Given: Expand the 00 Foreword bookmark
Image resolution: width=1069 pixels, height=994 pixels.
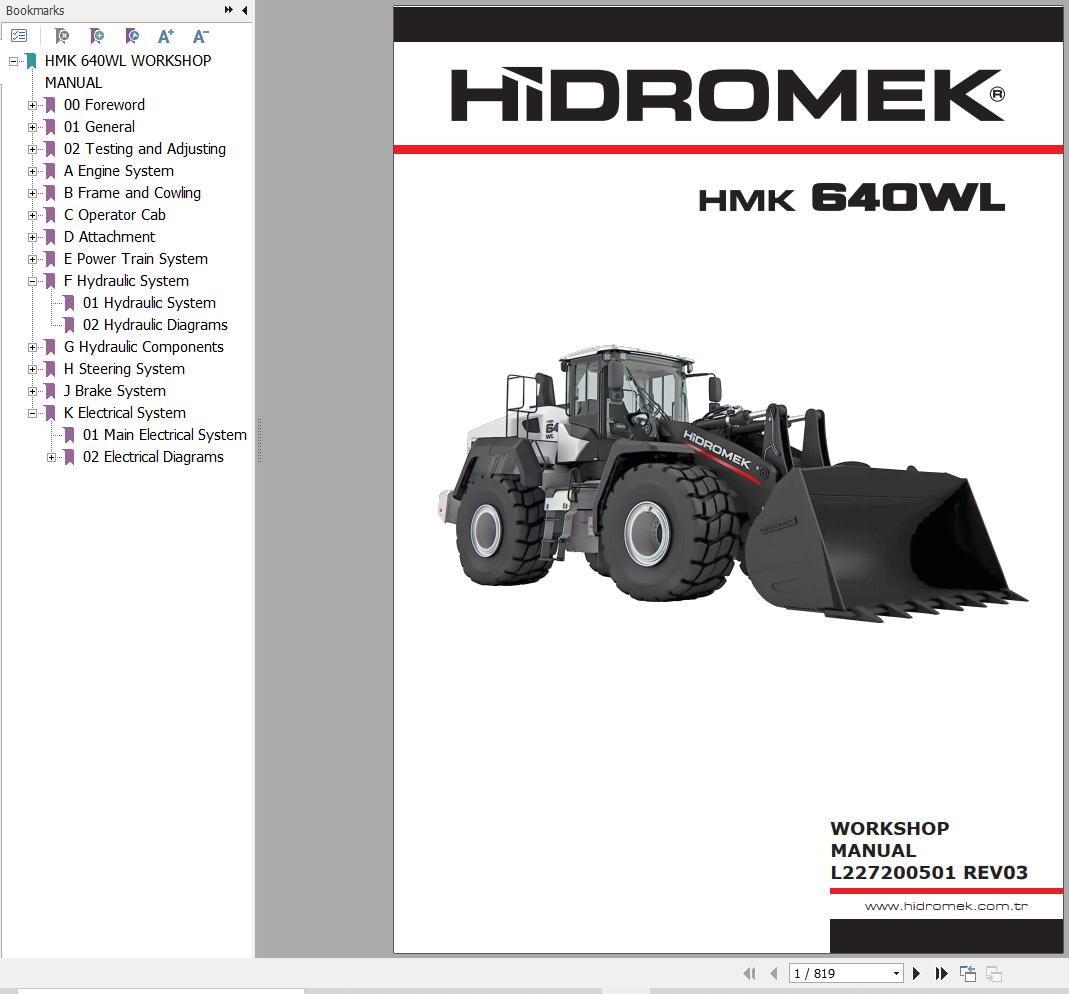Looking at the screenshot, I should click(x=32, y=106).
